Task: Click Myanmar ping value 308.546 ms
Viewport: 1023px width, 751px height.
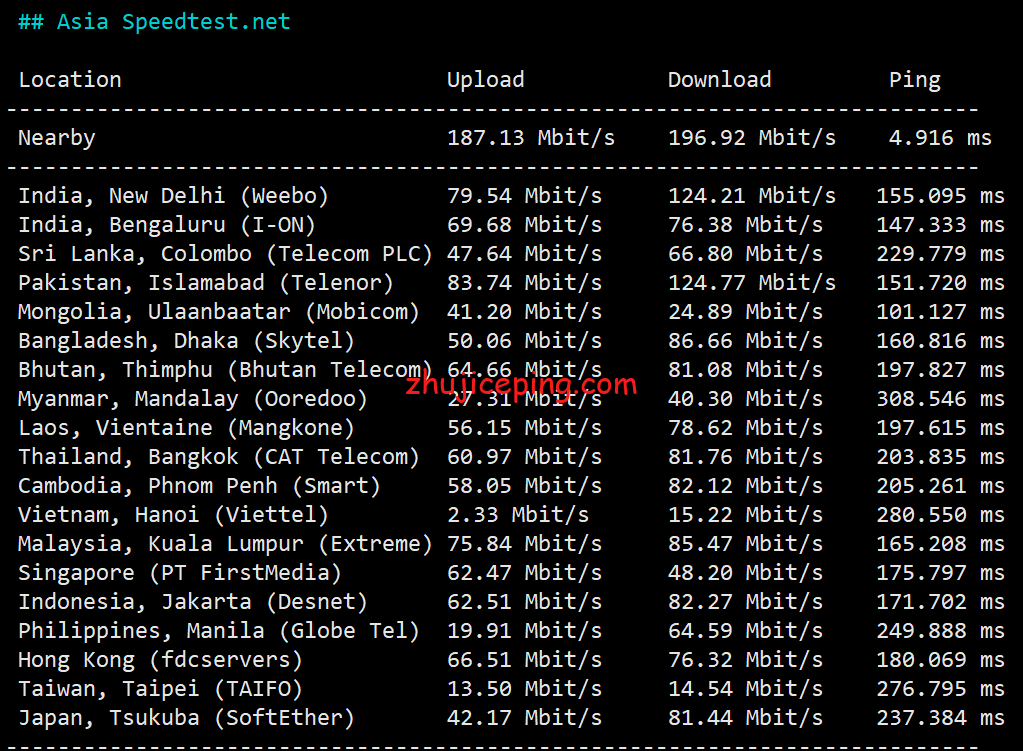Action: click(940, 399)
